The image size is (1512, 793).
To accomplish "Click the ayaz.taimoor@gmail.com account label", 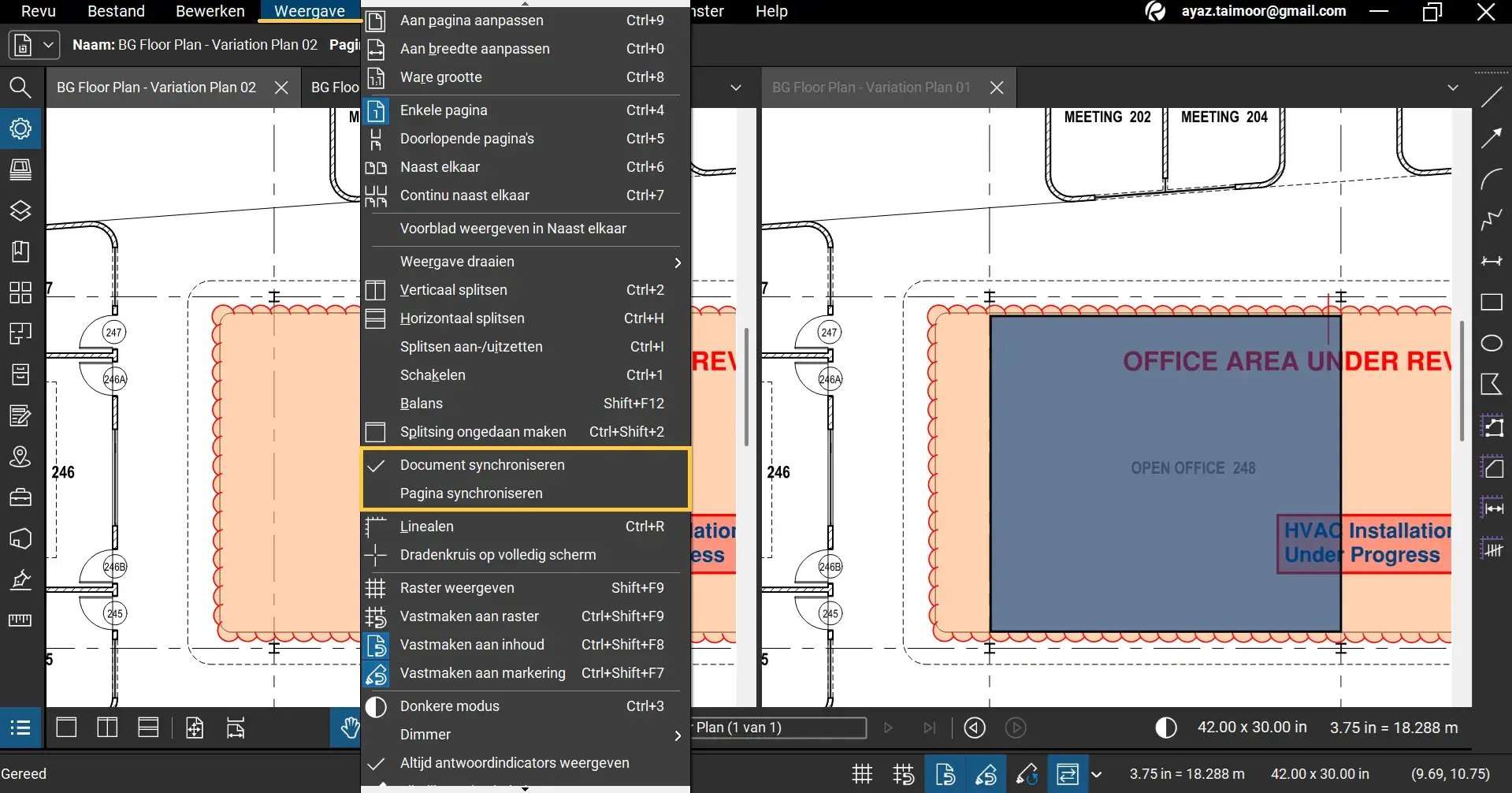I will click(1263, 11).
